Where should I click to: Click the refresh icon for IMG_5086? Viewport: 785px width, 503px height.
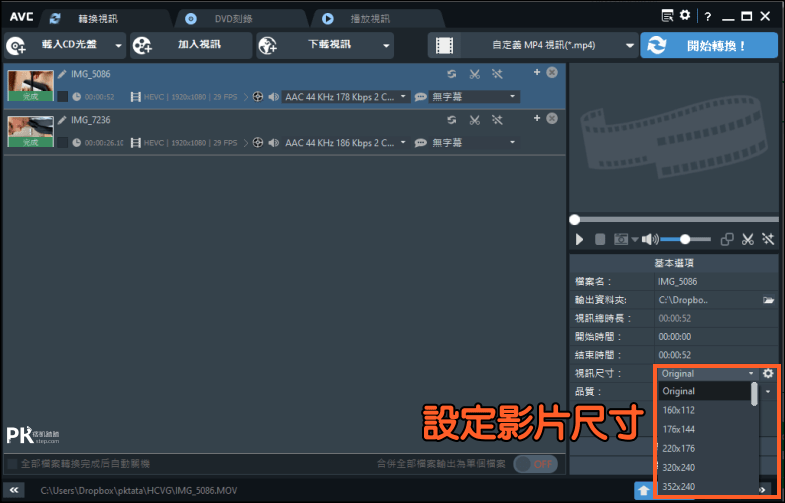click(x=452, y=74)
